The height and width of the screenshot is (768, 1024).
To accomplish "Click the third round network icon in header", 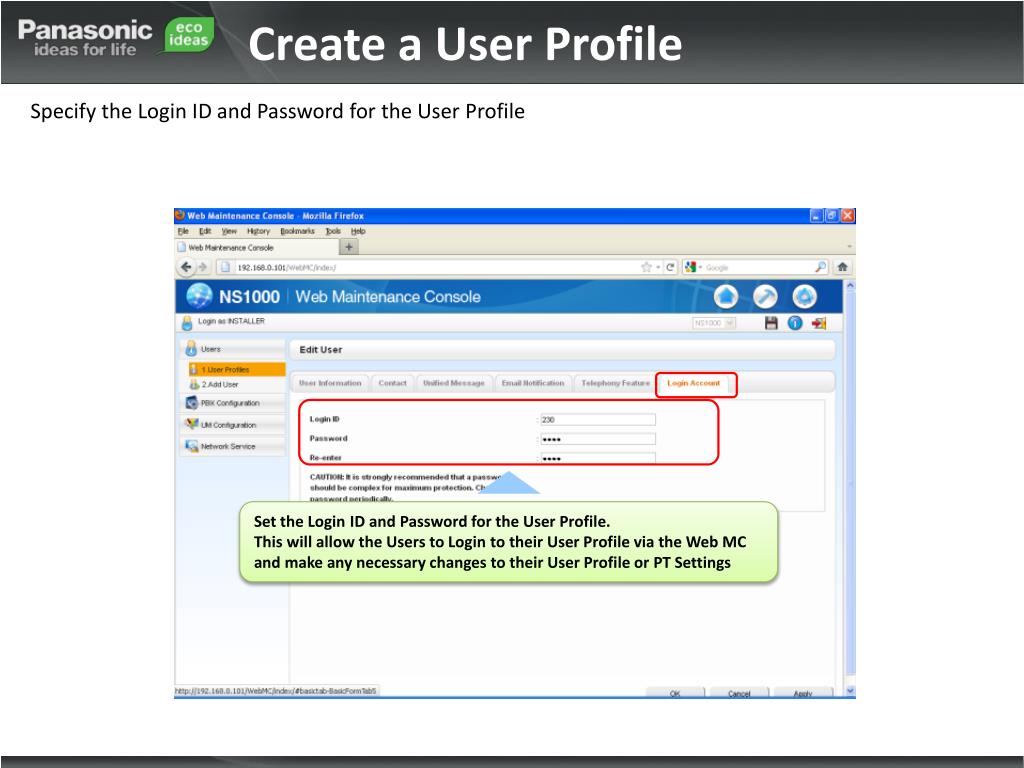I will click(805, 296).
